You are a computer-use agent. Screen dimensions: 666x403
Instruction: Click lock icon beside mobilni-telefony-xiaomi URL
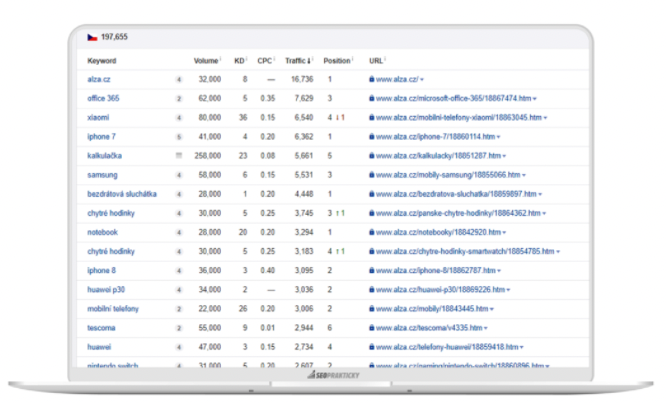(372, 117)
